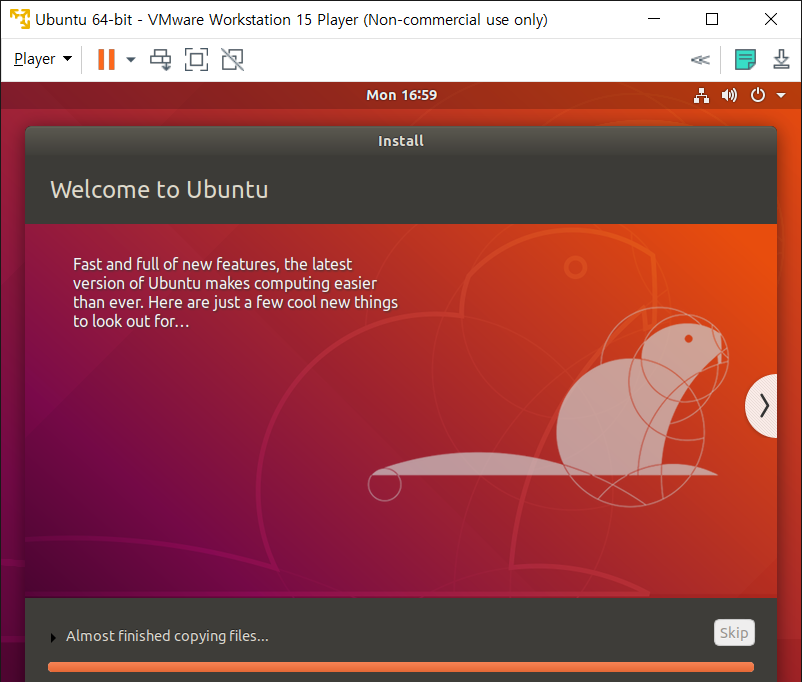
Task: Toggle Unity mode icon
Action: 232,59
